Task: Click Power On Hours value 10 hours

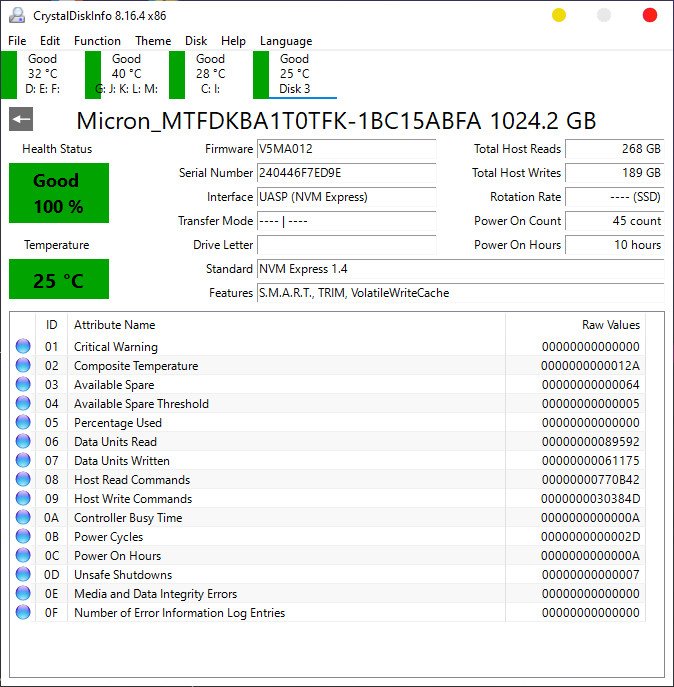Action: pyautogui.click(x=615, y=245)
